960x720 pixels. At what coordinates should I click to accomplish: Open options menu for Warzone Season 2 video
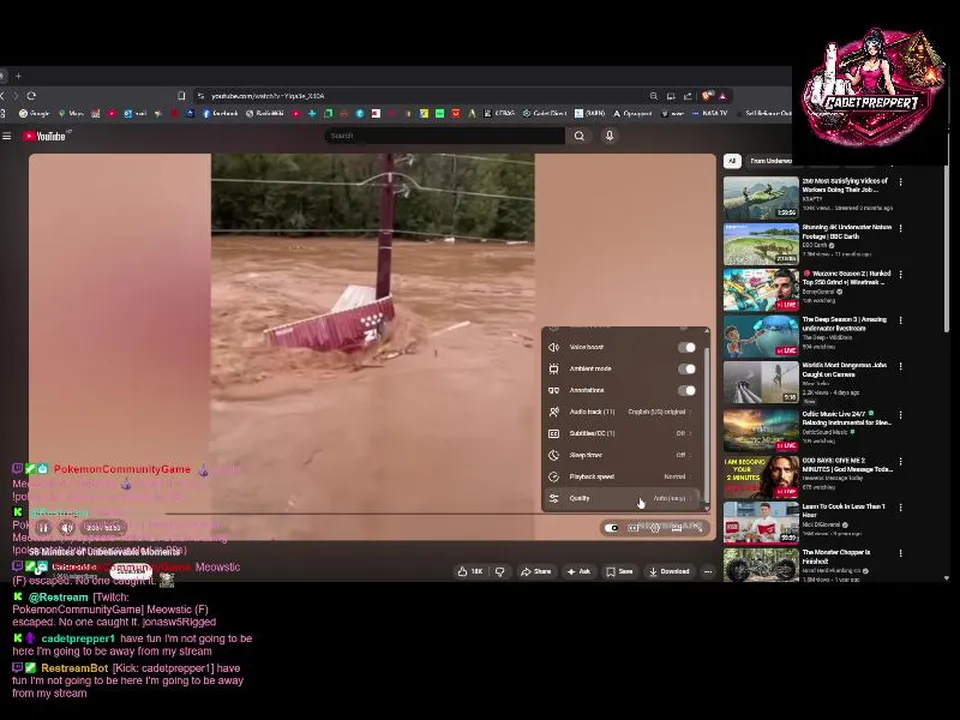901,274
